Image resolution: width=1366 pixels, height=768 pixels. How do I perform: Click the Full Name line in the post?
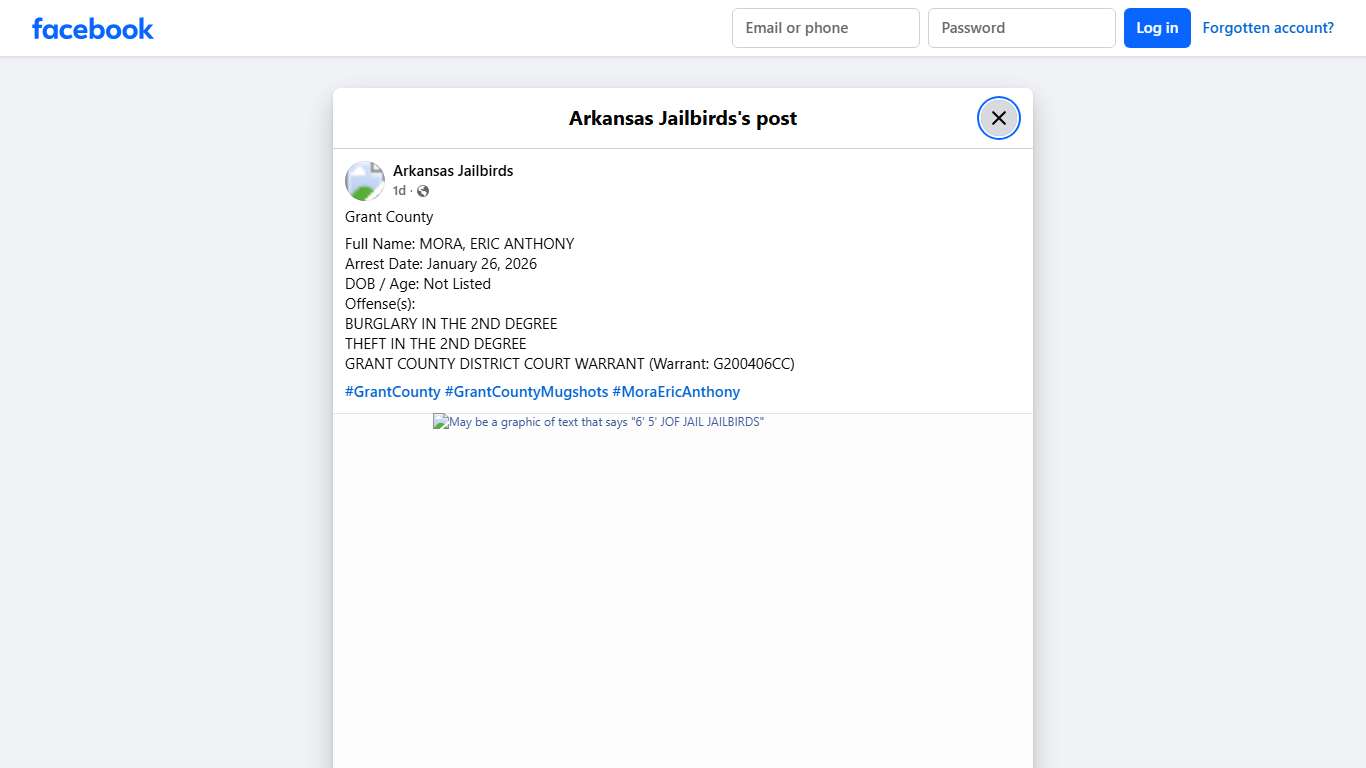tap(459, 244)
